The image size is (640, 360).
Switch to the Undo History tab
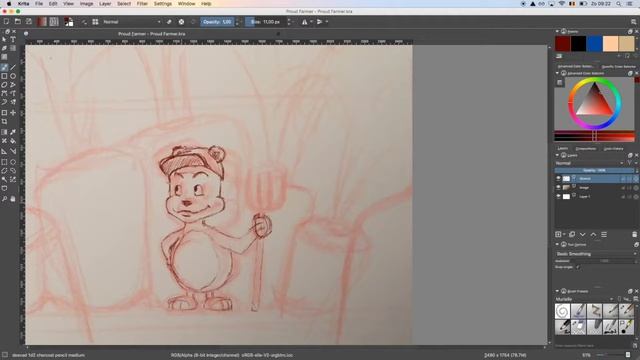[x=613, y=149]
